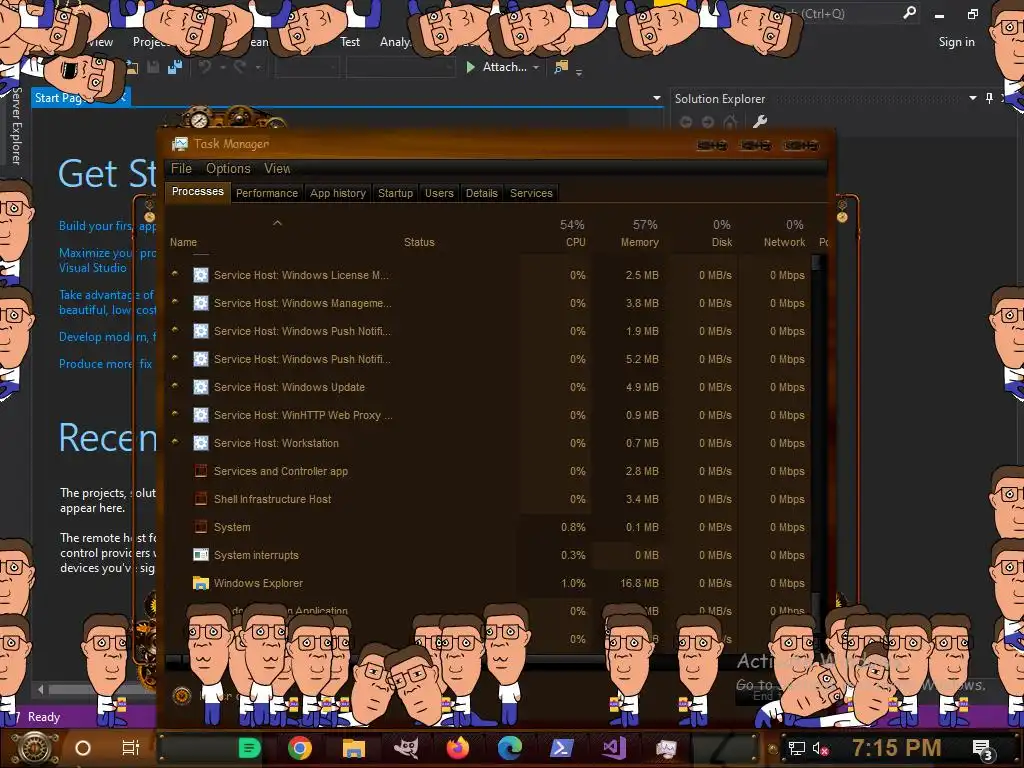Viewport: 1024px width, 768px height.
Task: Click the green Attach play icon
Action: (x=470, y=67)
